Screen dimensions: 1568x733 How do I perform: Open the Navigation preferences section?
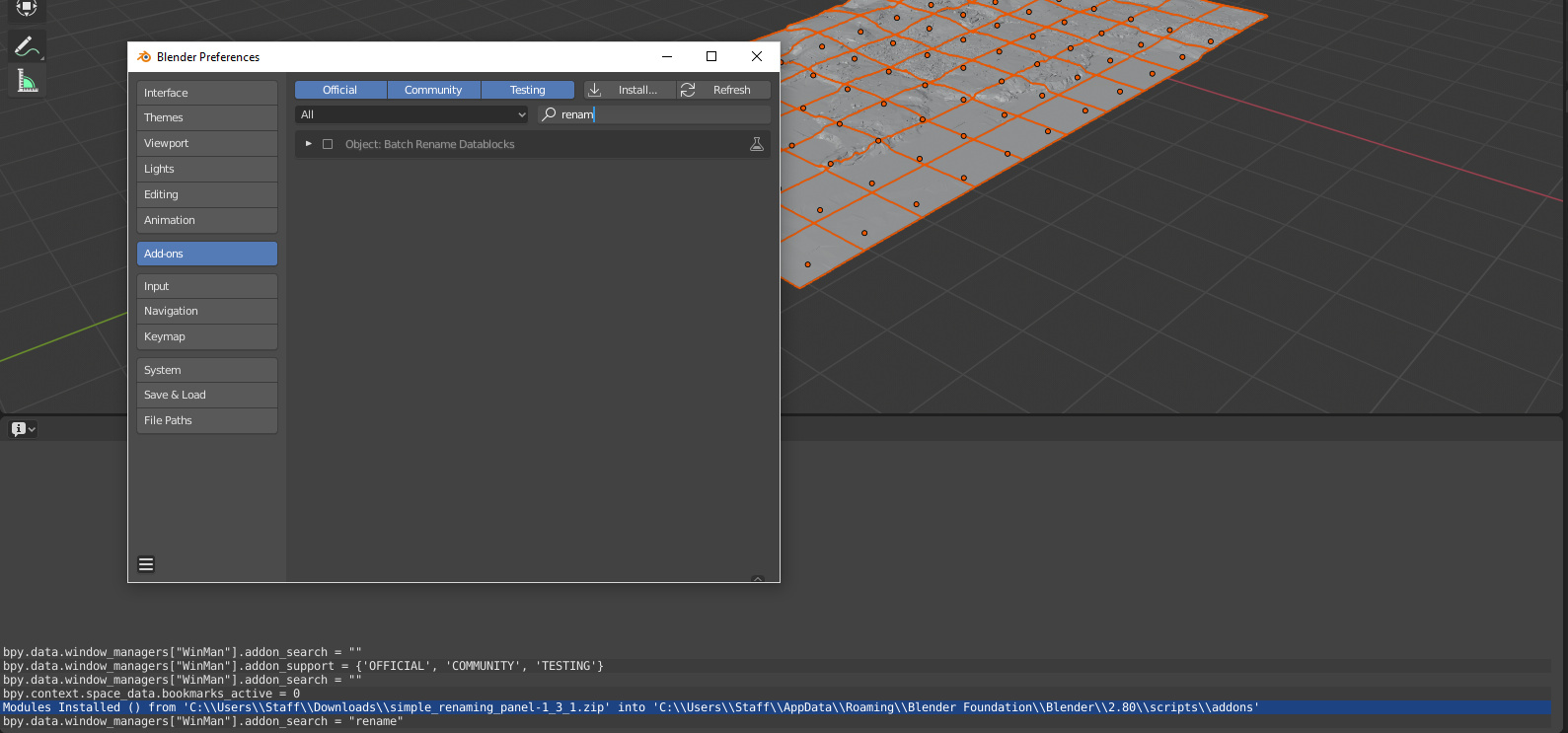point(207,311)
